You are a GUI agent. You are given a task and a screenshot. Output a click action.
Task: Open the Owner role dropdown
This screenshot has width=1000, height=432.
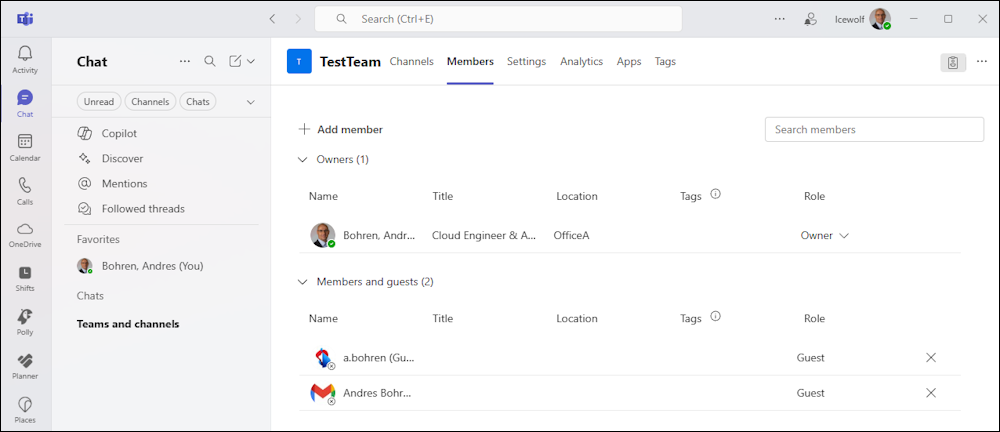(825, 235)
